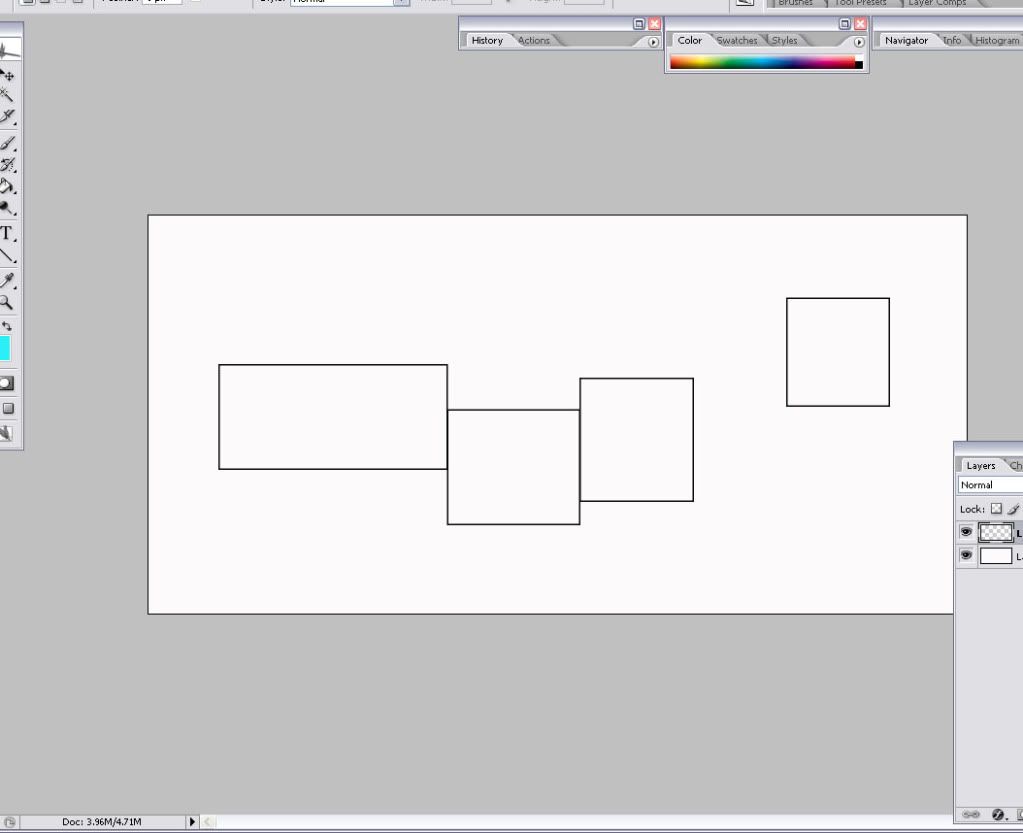The height and width of the screenshot is (833, 1023).
Task: Switch to the Swatches tab
Action: [737, 40]
